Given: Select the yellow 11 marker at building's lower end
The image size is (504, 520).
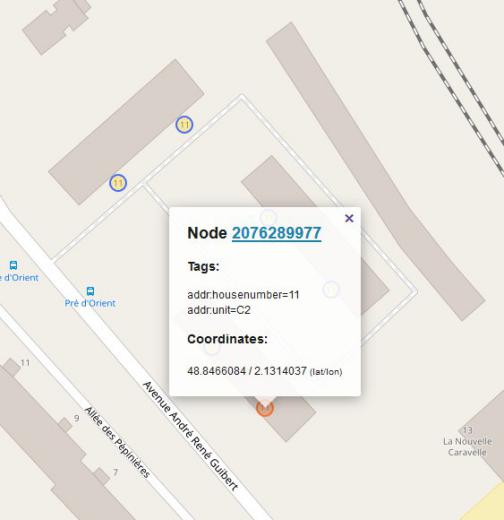Looking at the screenshot, I should point(118,183).
